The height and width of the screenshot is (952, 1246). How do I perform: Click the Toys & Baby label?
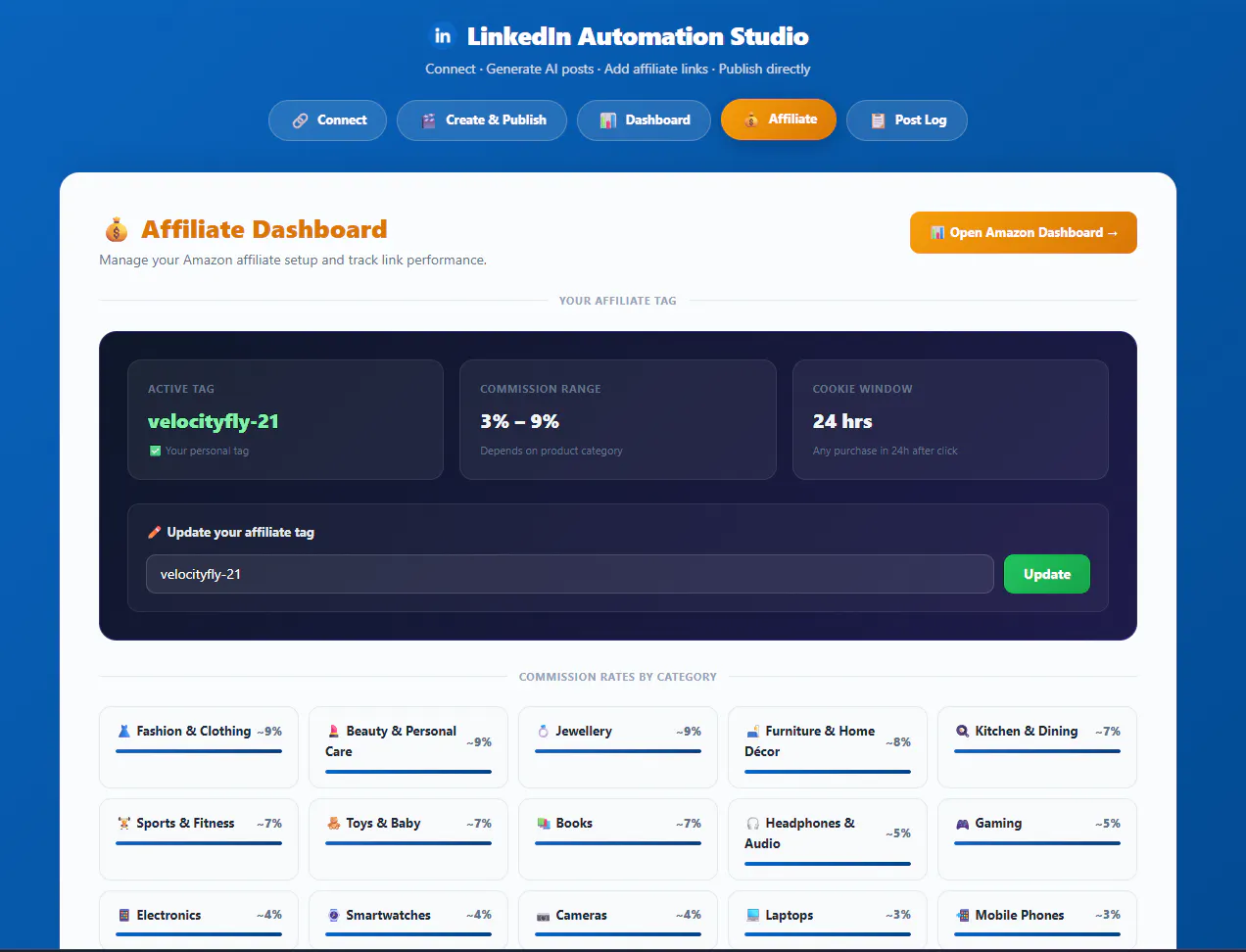(x=383, y=824)
